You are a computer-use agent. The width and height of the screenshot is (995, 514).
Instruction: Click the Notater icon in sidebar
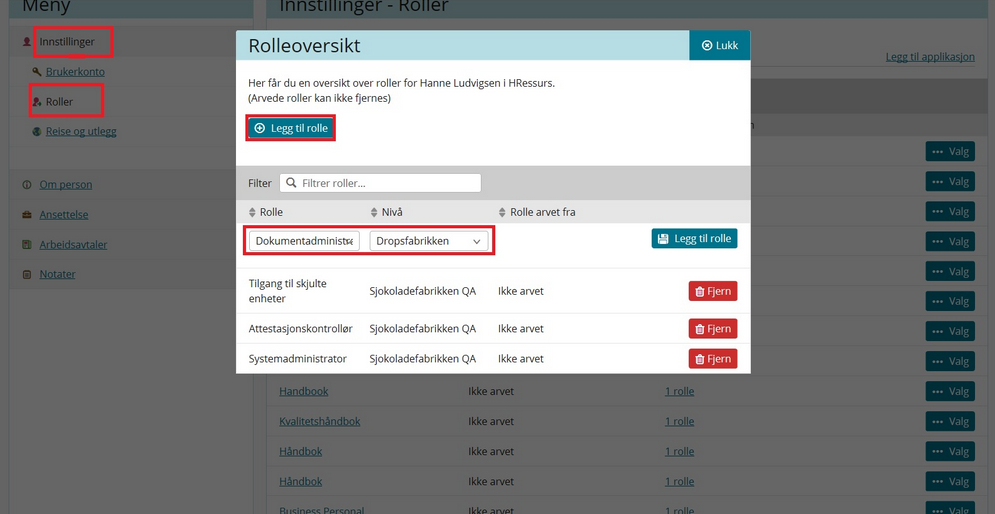click(x=27, y=274)
